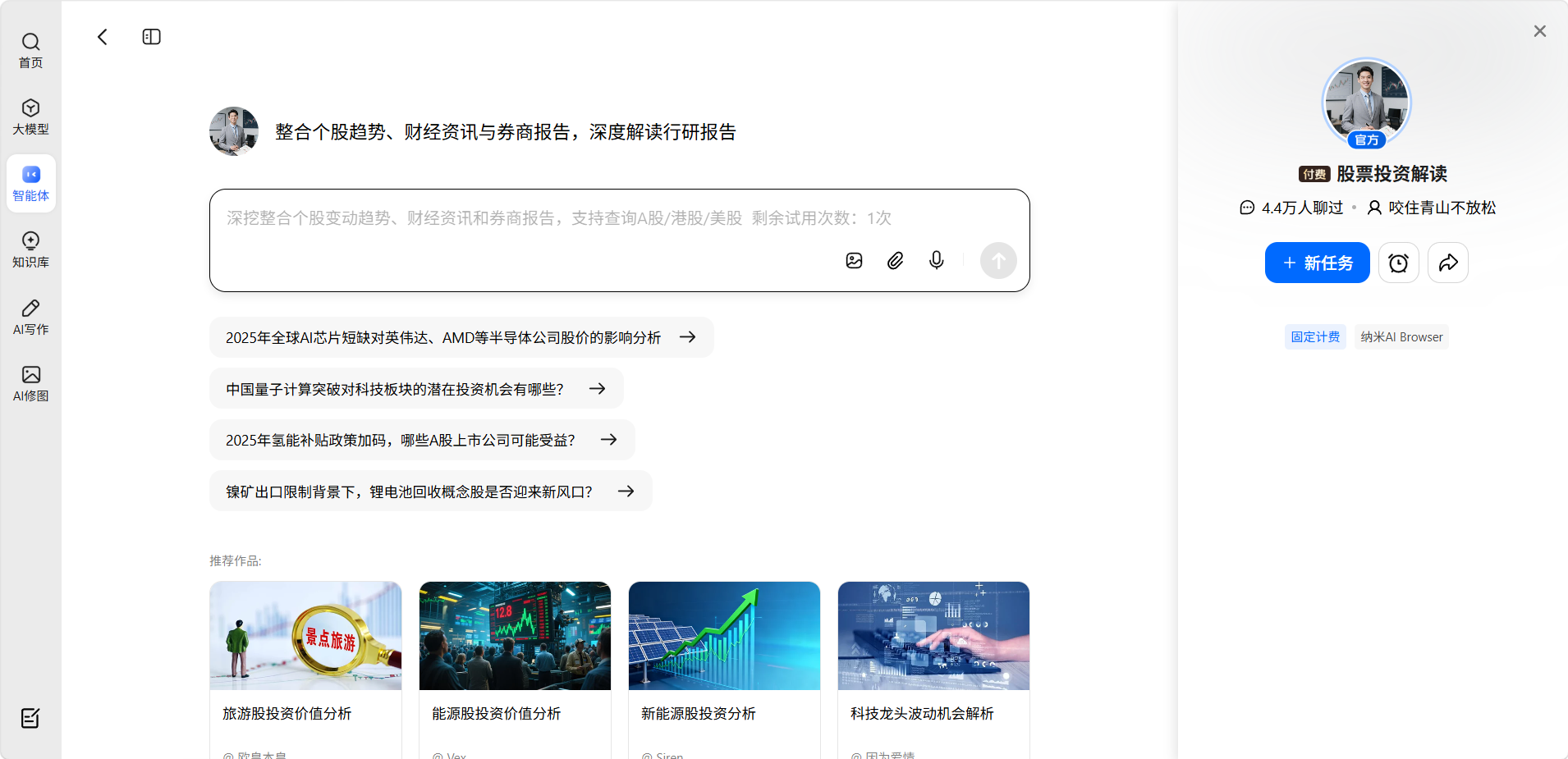Click the image upload icon in input box
Screen dimensions: 1568x759
click(854, 261)
